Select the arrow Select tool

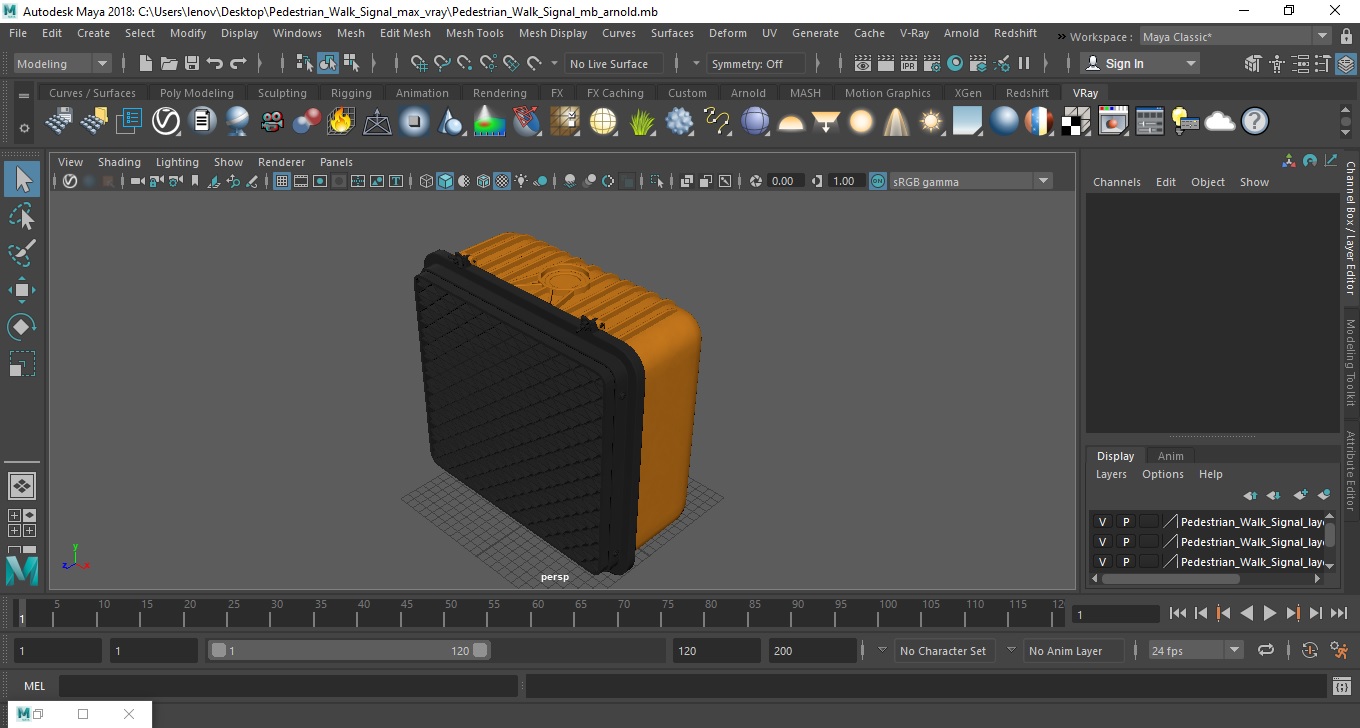(x=22, y=180)
